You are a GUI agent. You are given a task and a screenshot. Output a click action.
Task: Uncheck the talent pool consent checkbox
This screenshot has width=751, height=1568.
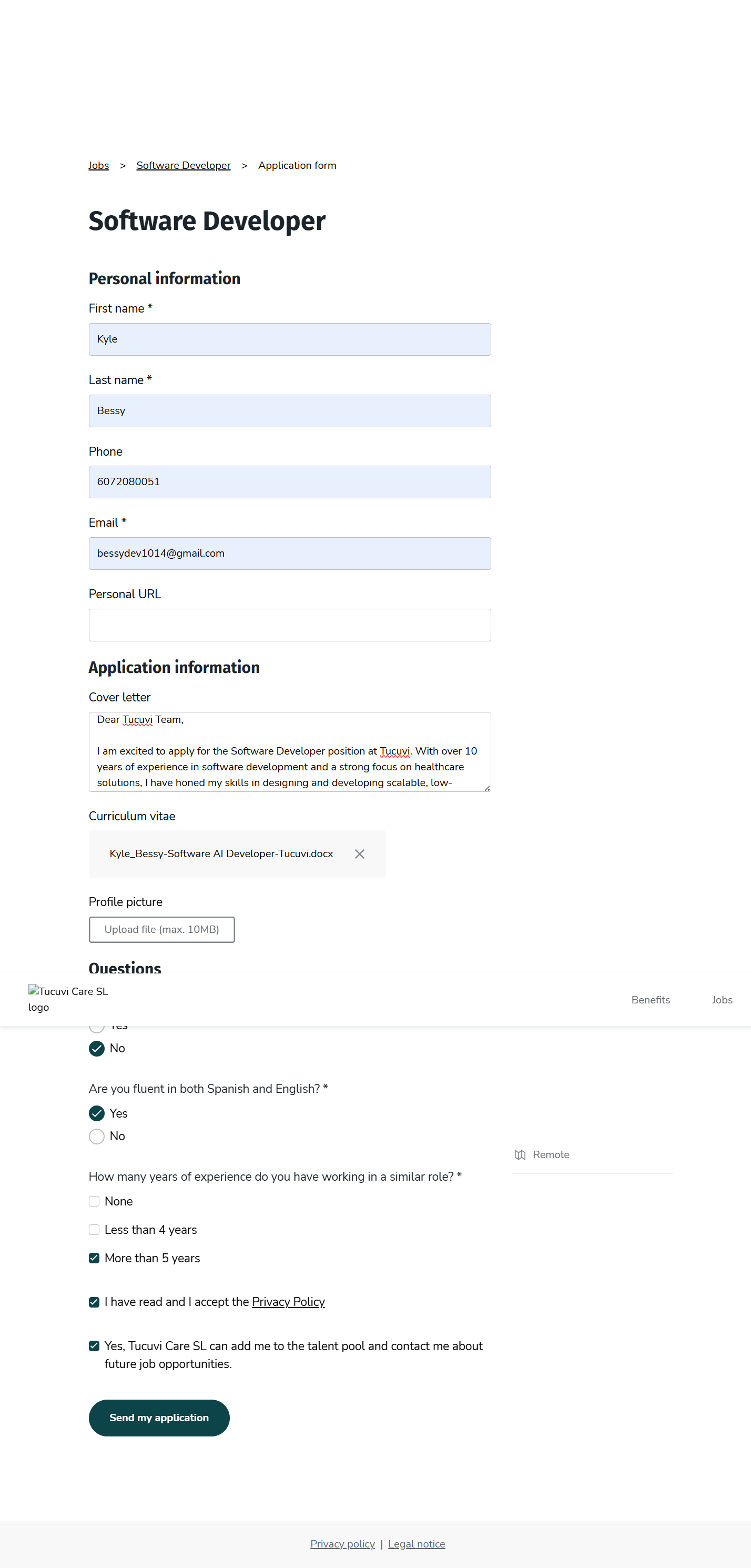94,1346
